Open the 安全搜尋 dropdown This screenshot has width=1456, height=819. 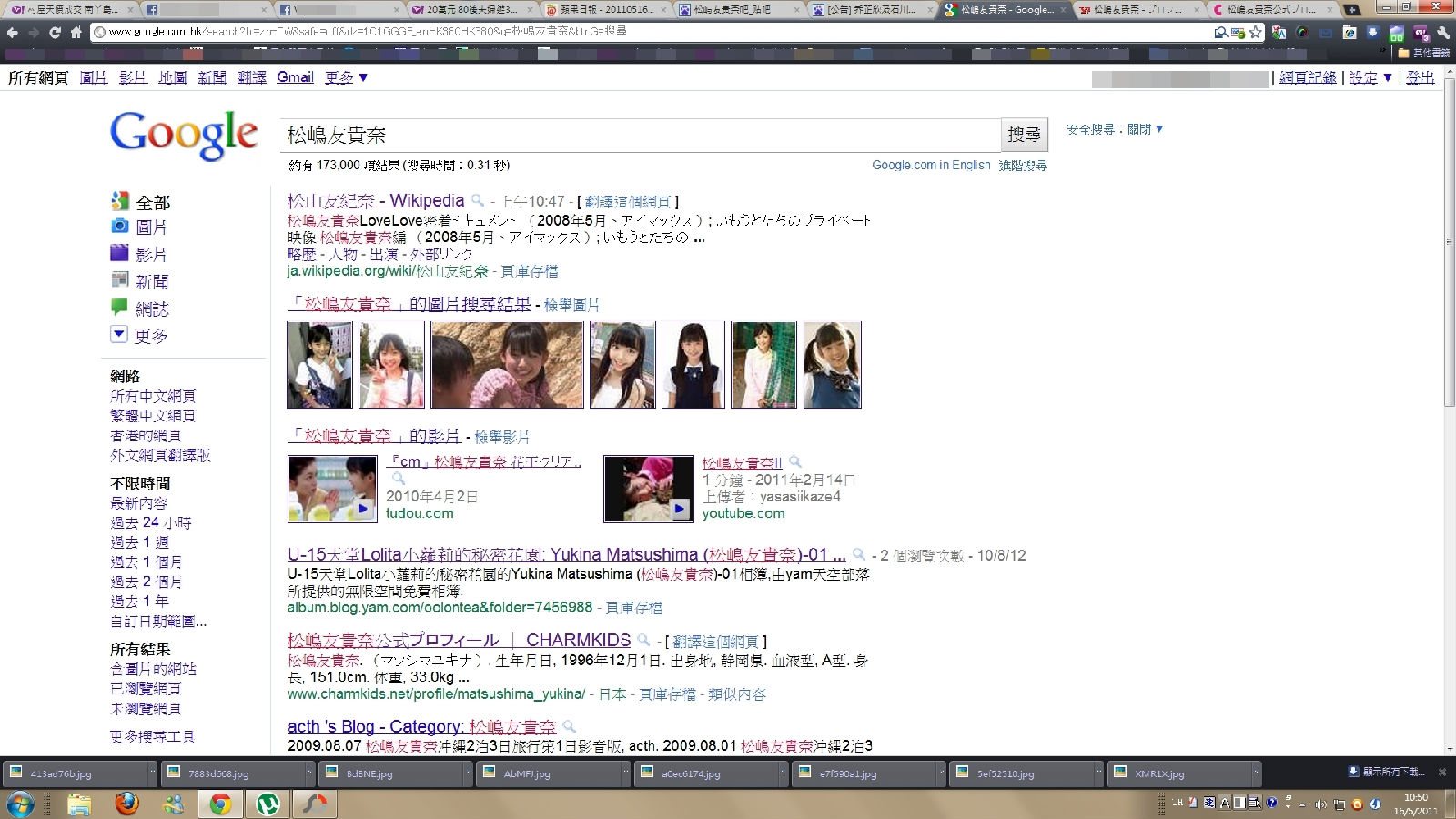[x=1115, y=129]
